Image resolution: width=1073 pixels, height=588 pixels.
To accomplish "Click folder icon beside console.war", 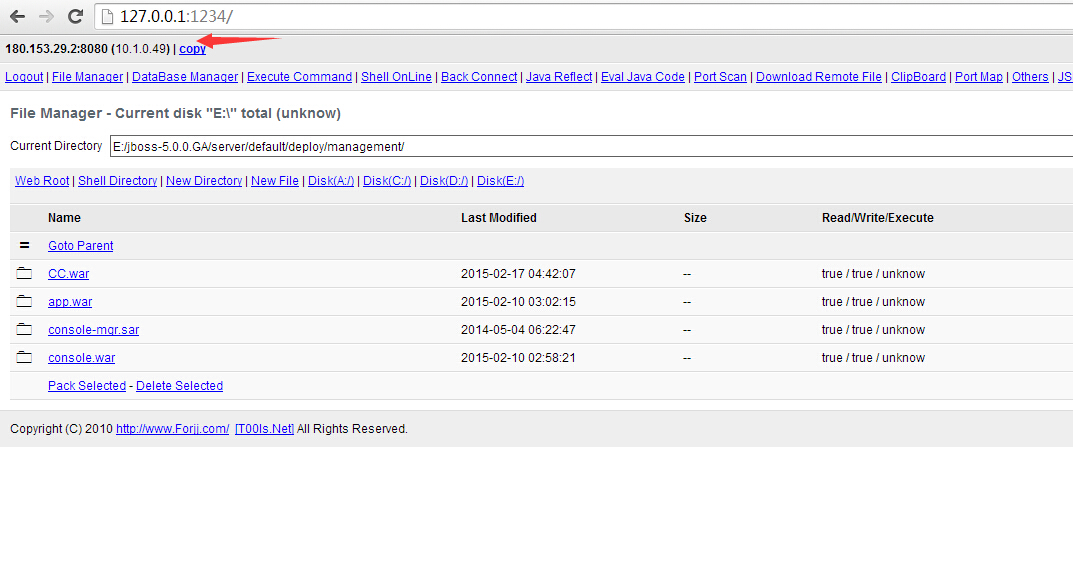I will point(24,357).
